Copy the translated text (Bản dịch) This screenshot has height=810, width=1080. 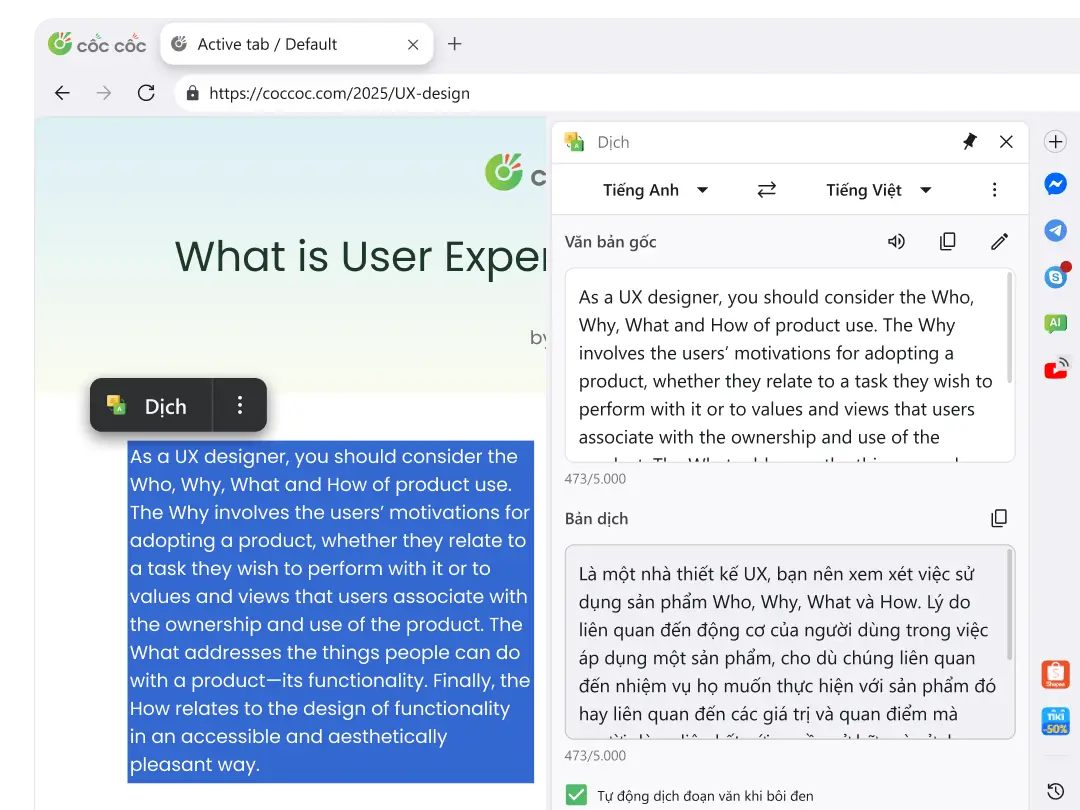pyautogui.click(x=998, y=518)
